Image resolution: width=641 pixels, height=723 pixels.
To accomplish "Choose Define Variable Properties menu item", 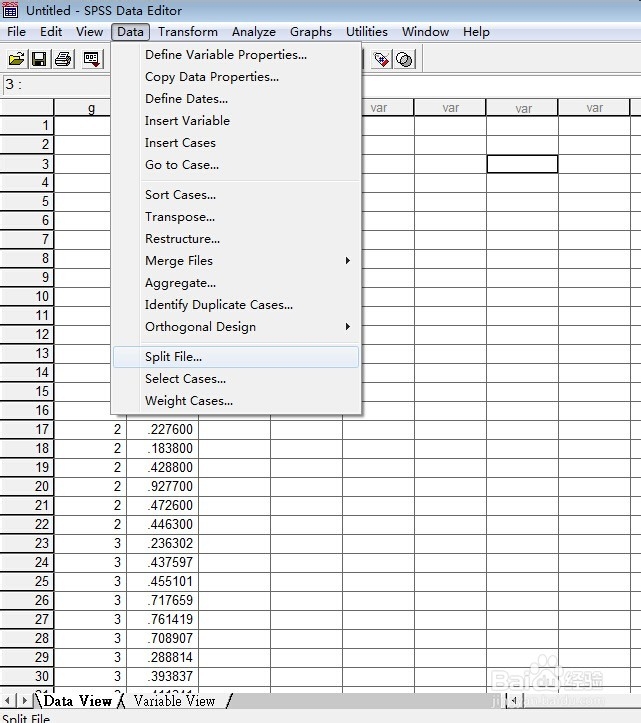I will pyautogui.click(x=236, y=55).
